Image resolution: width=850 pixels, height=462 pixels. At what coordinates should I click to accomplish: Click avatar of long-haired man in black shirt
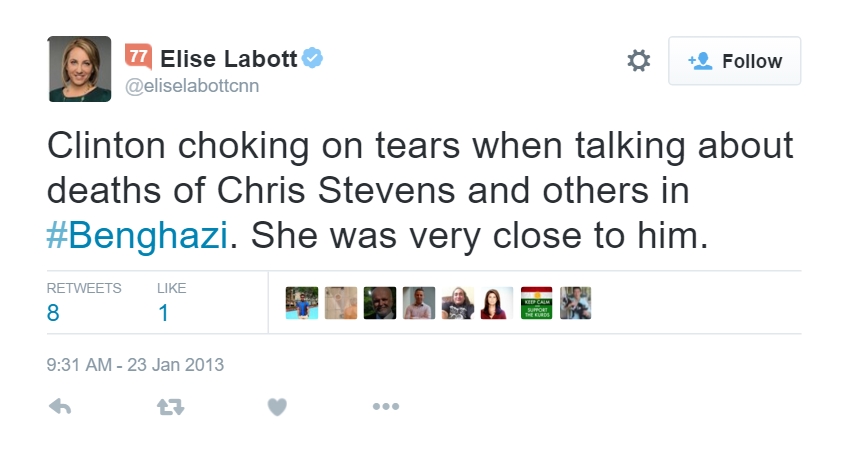click(x=458, y=303)
